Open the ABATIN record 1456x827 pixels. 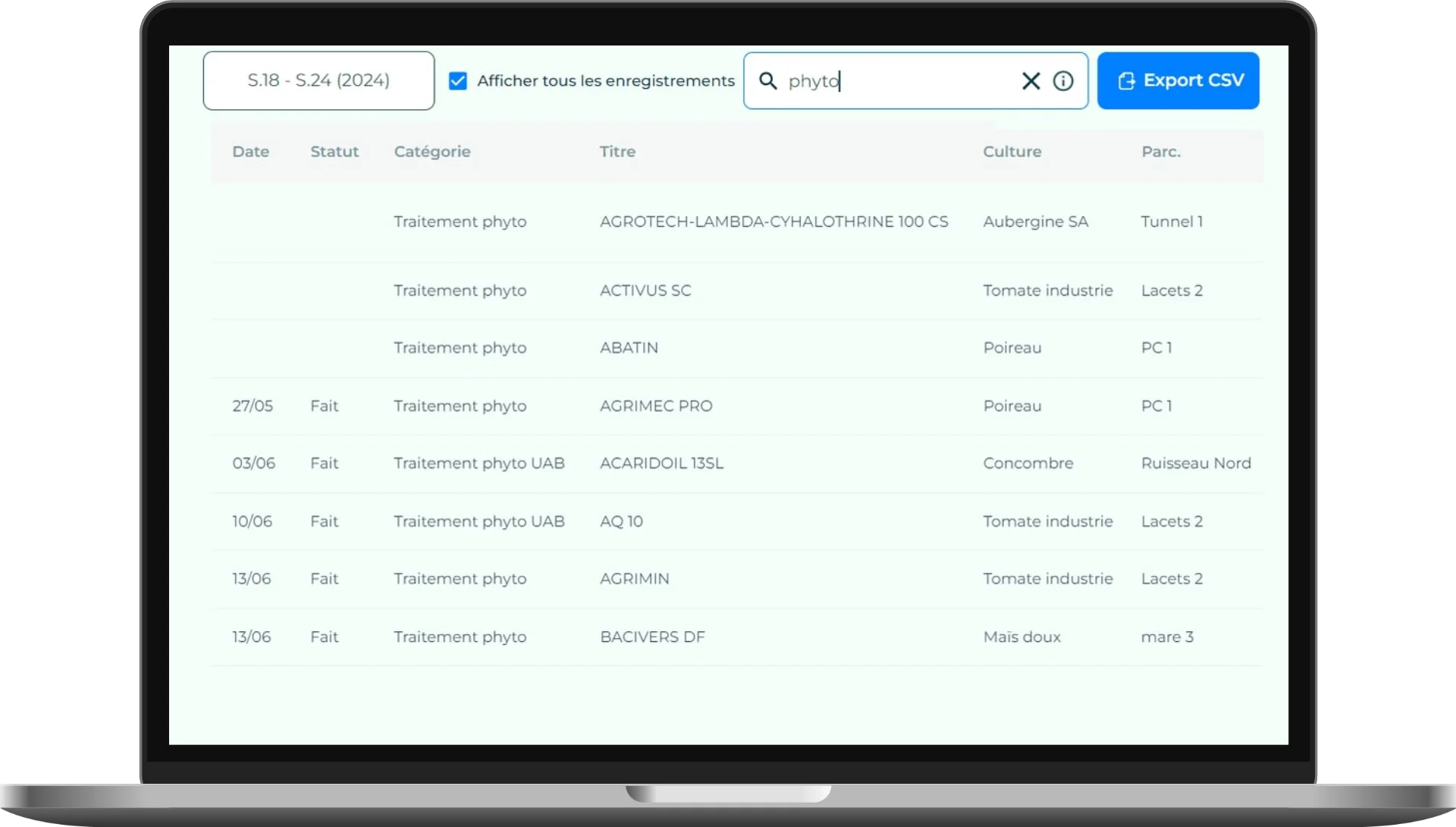click(x=629, y=347)
